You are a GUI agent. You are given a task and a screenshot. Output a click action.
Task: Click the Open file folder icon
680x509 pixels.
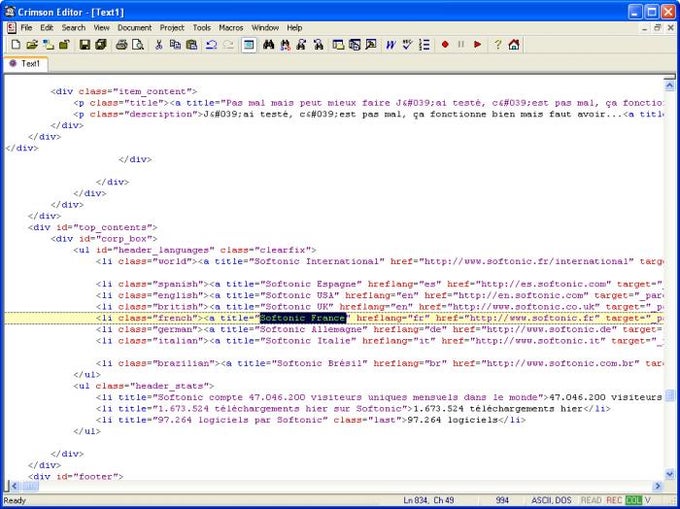click(x=32, y=45)
